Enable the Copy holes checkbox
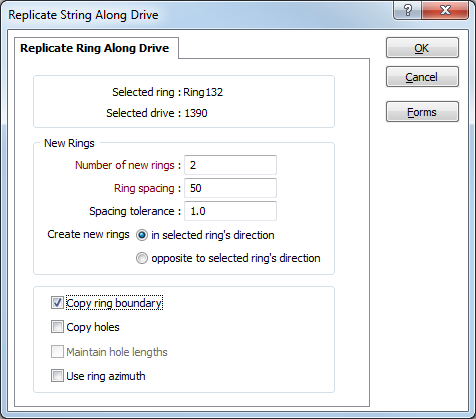This screenshot has width=476, height=419. [x=57, y=327]
